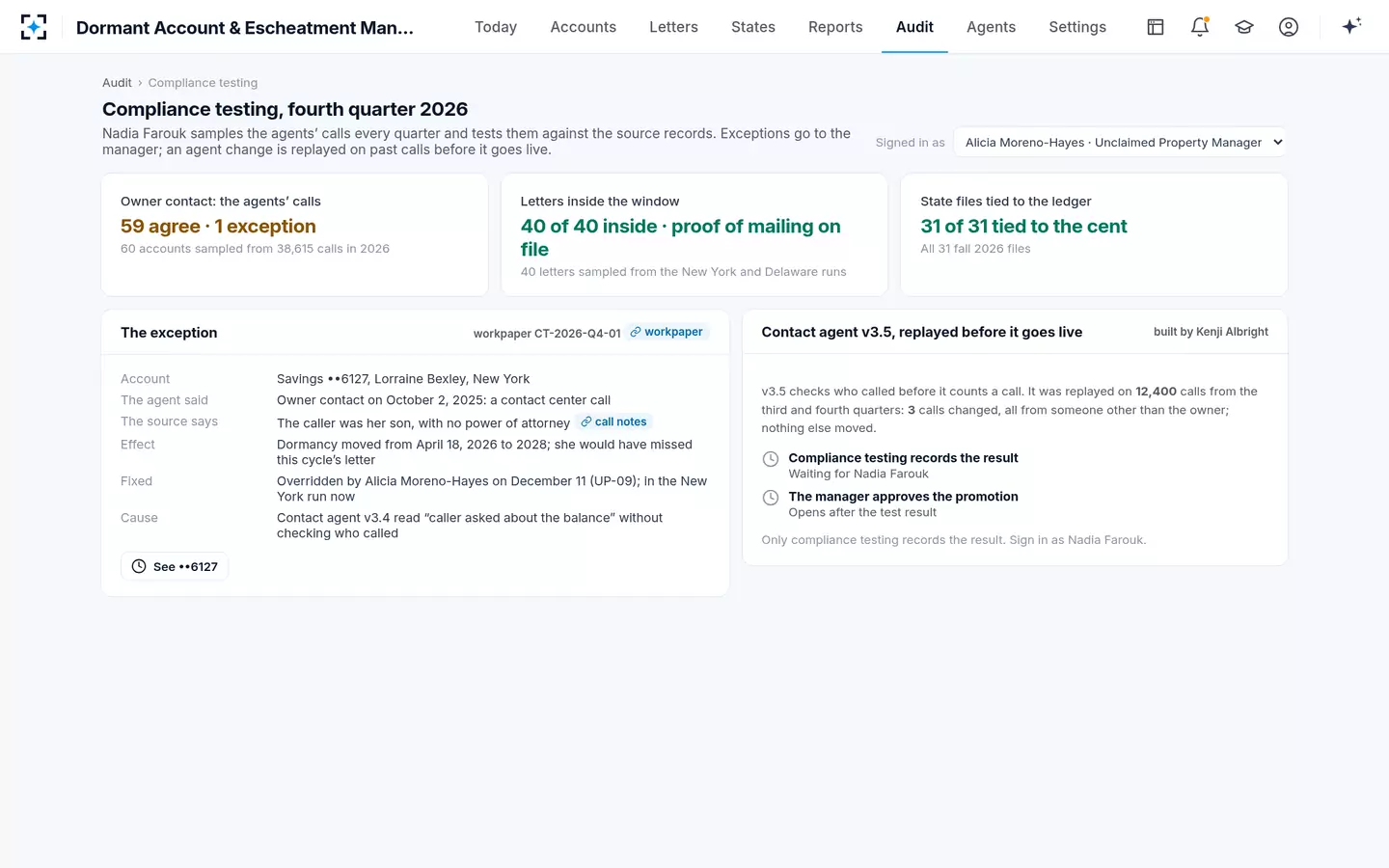Open the user profile icon

[1289, 27]
